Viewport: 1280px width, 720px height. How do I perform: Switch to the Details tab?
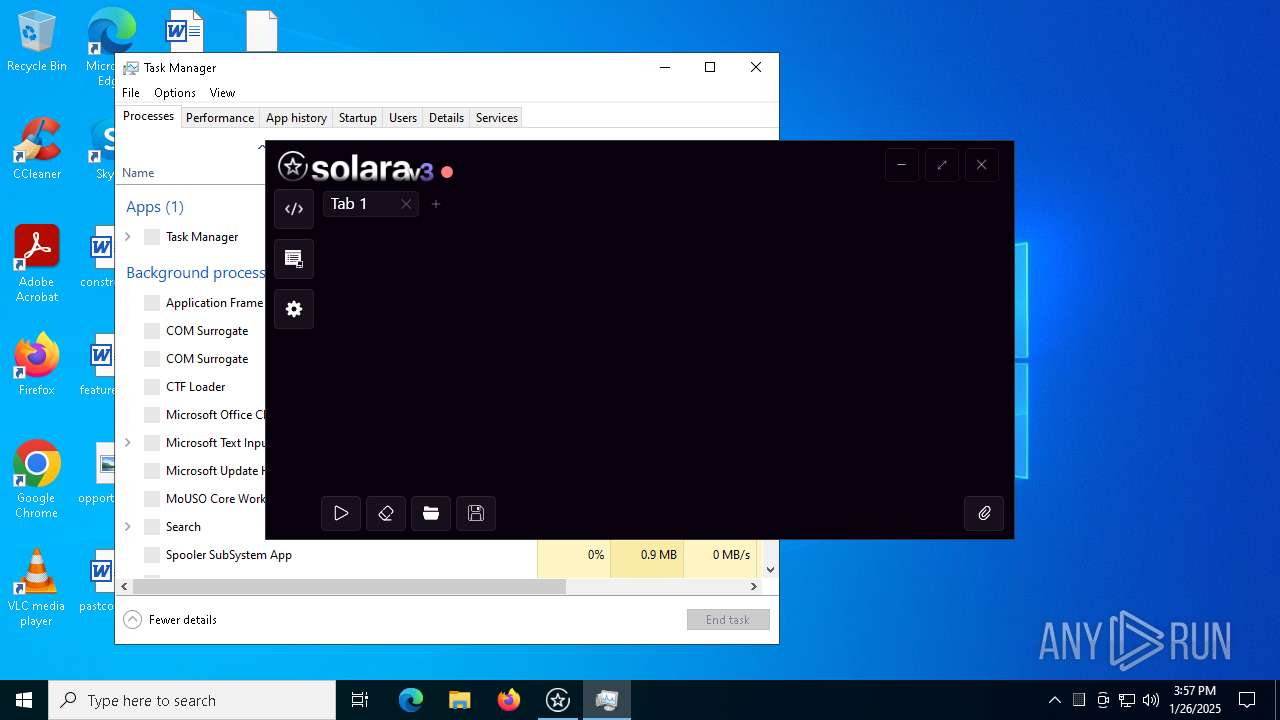coord(446,117)
